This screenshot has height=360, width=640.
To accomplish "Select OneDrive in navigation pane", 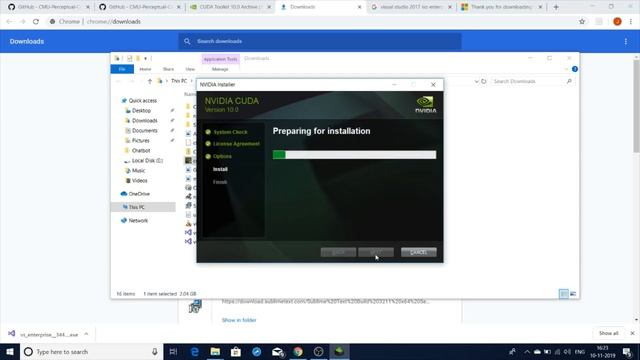I will [139, 194].
